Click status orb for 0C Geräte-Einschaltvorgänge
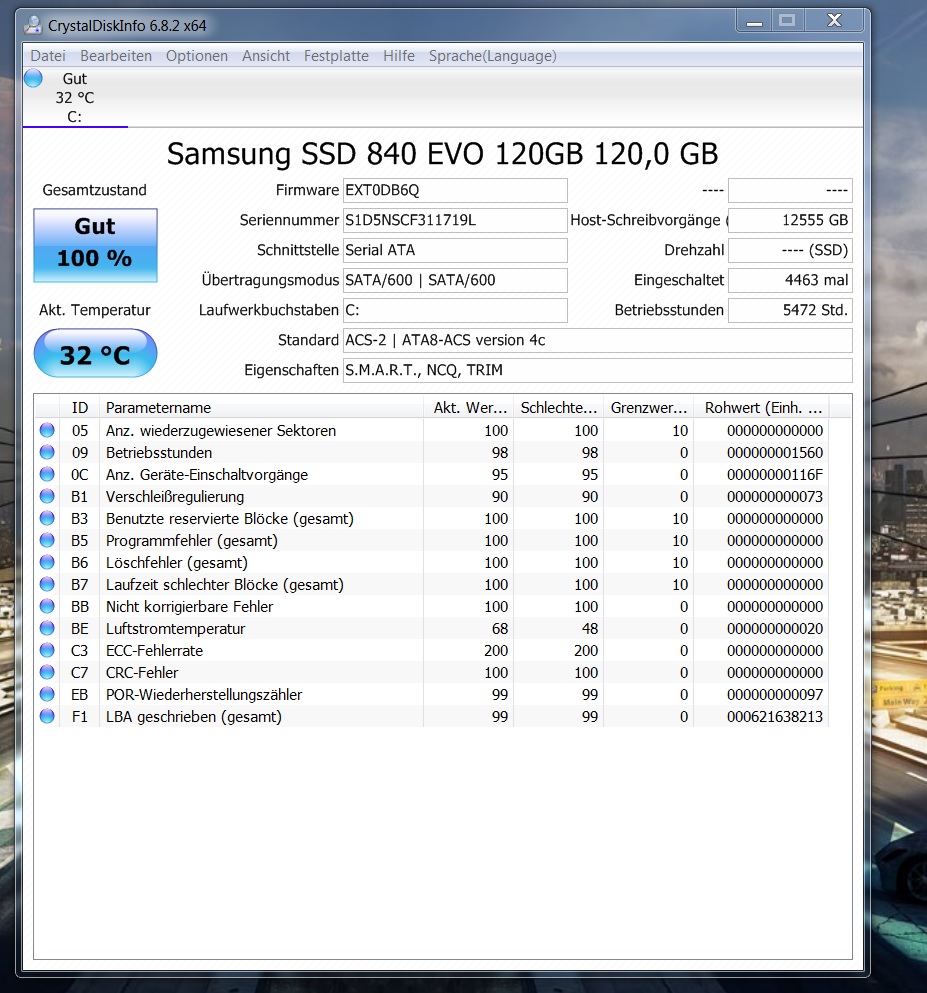This screenshot has height=993, width=927. point(47,474)
